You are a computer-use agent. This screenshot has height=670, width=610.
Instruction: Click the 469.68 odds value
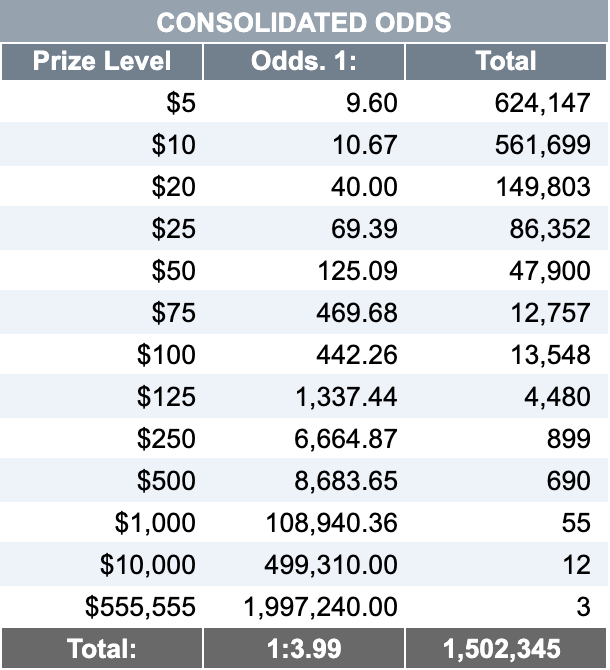[357, 312]
